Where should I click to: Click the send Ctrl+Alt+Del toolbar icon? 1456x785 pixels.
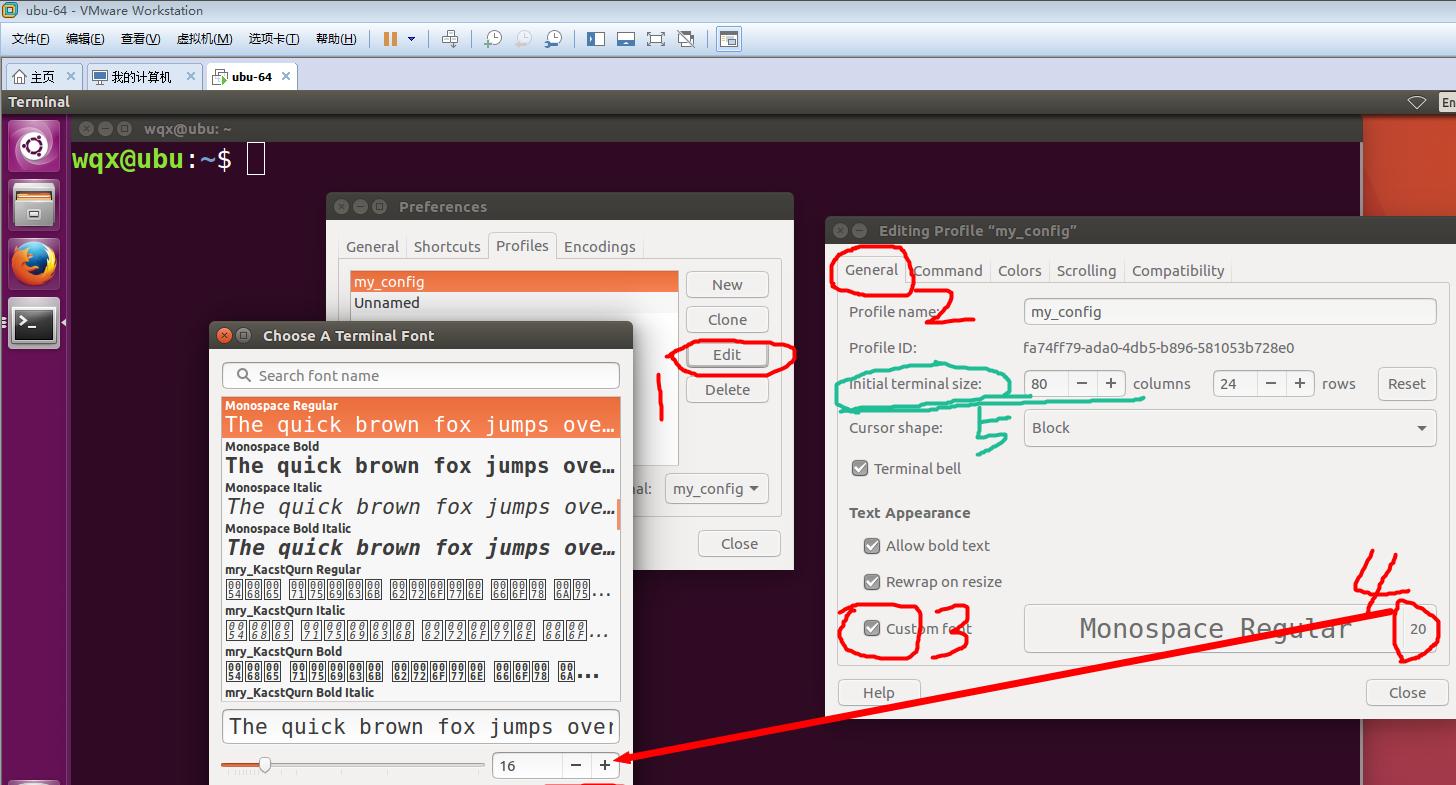click(450, 39)
